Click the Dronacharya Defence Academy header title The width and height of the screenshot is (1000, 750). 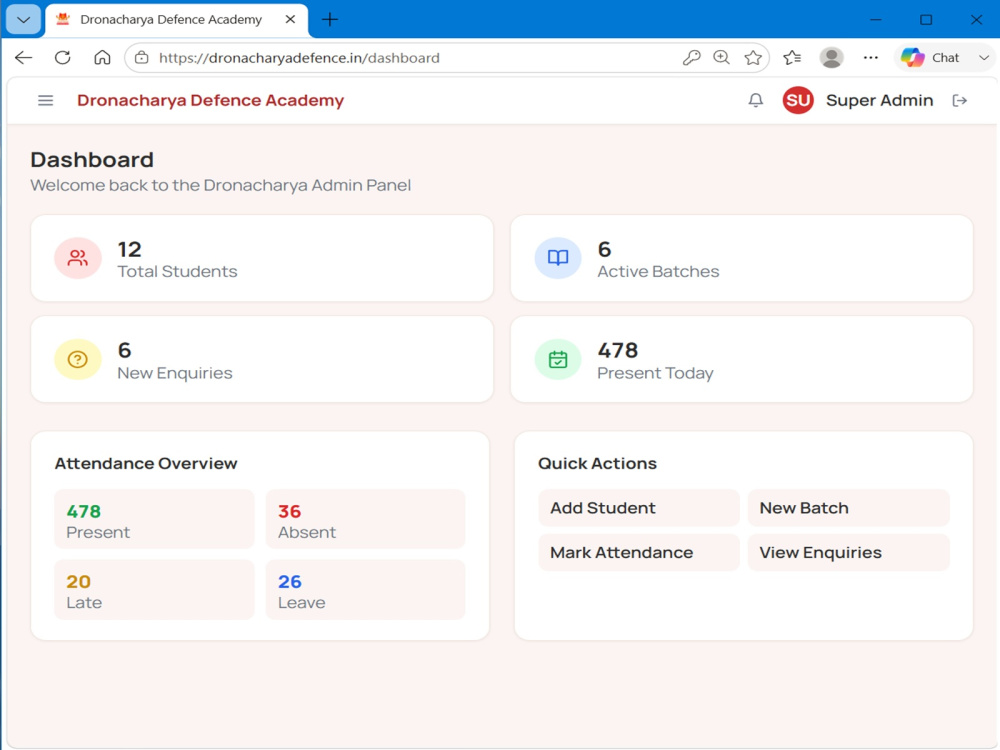click(210, 101)
